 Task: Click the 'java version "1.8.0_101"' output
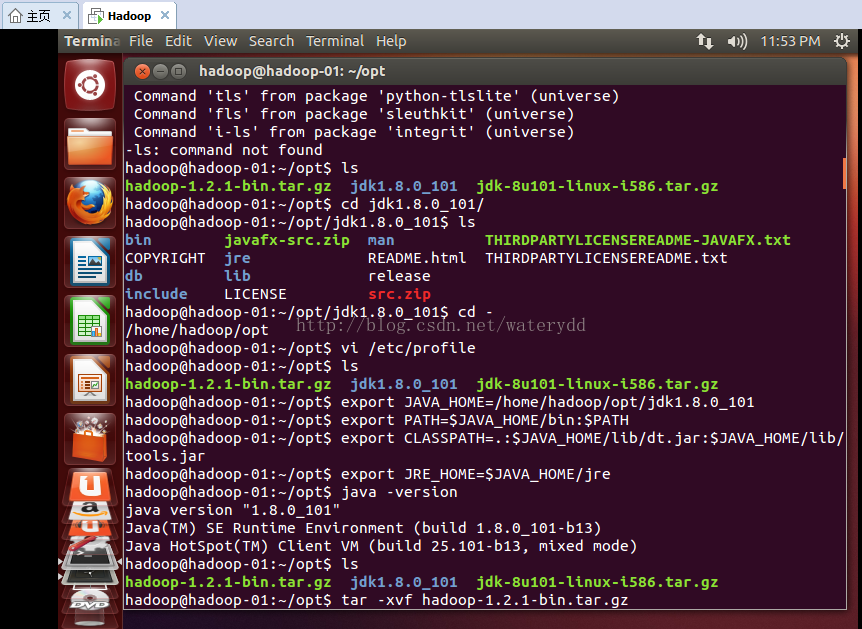233,510
